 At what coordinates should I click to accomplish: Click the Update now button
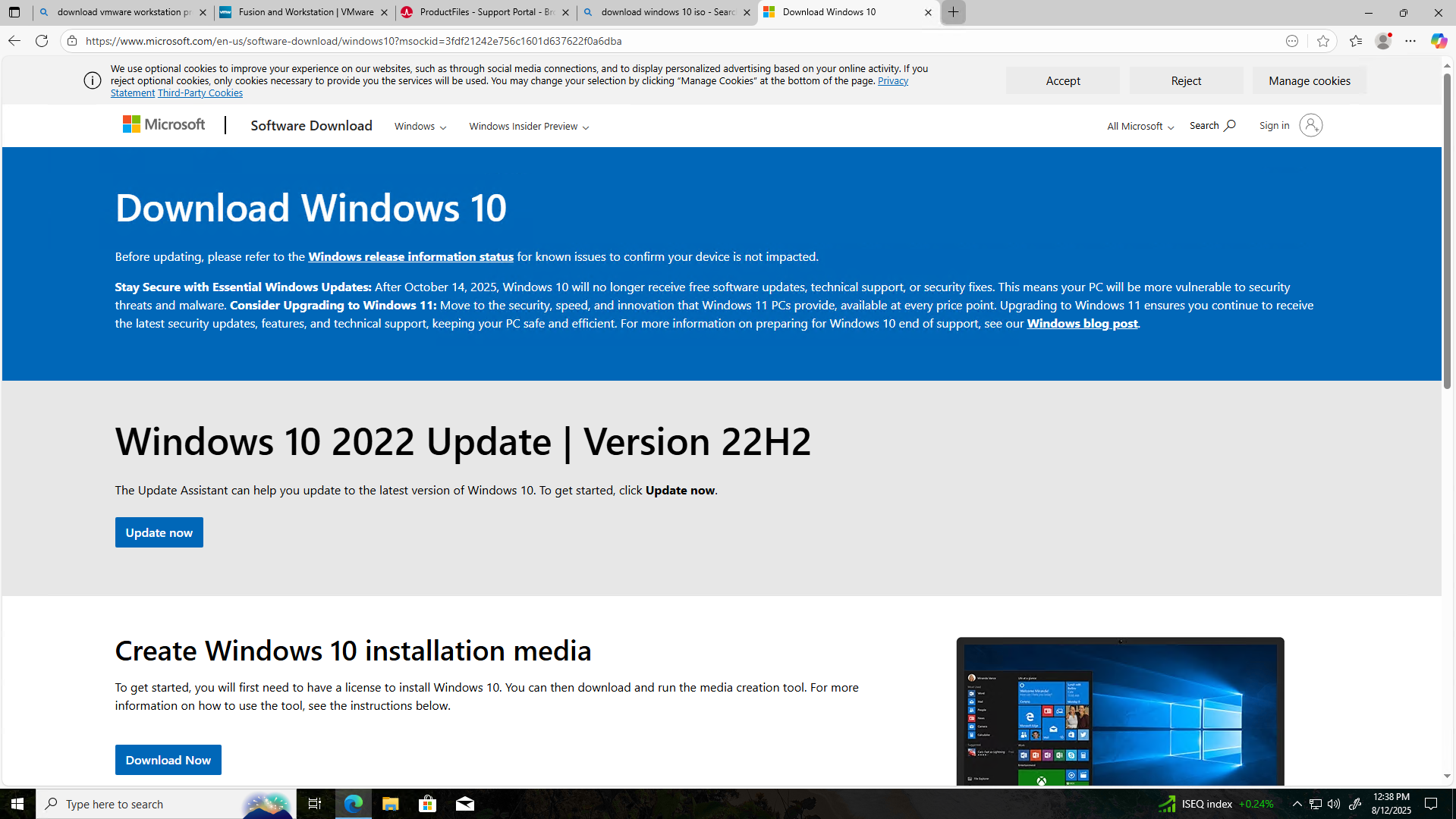point(159,532)
